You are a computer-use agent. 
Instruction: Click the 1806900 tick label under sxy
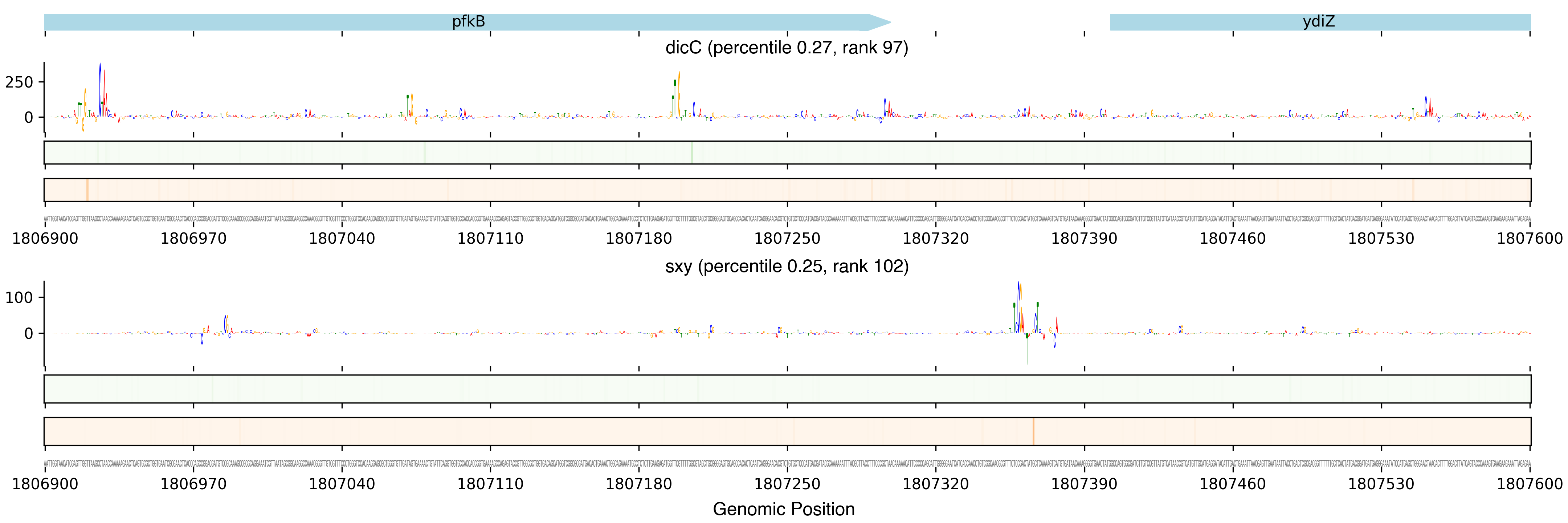coord(45,484)
